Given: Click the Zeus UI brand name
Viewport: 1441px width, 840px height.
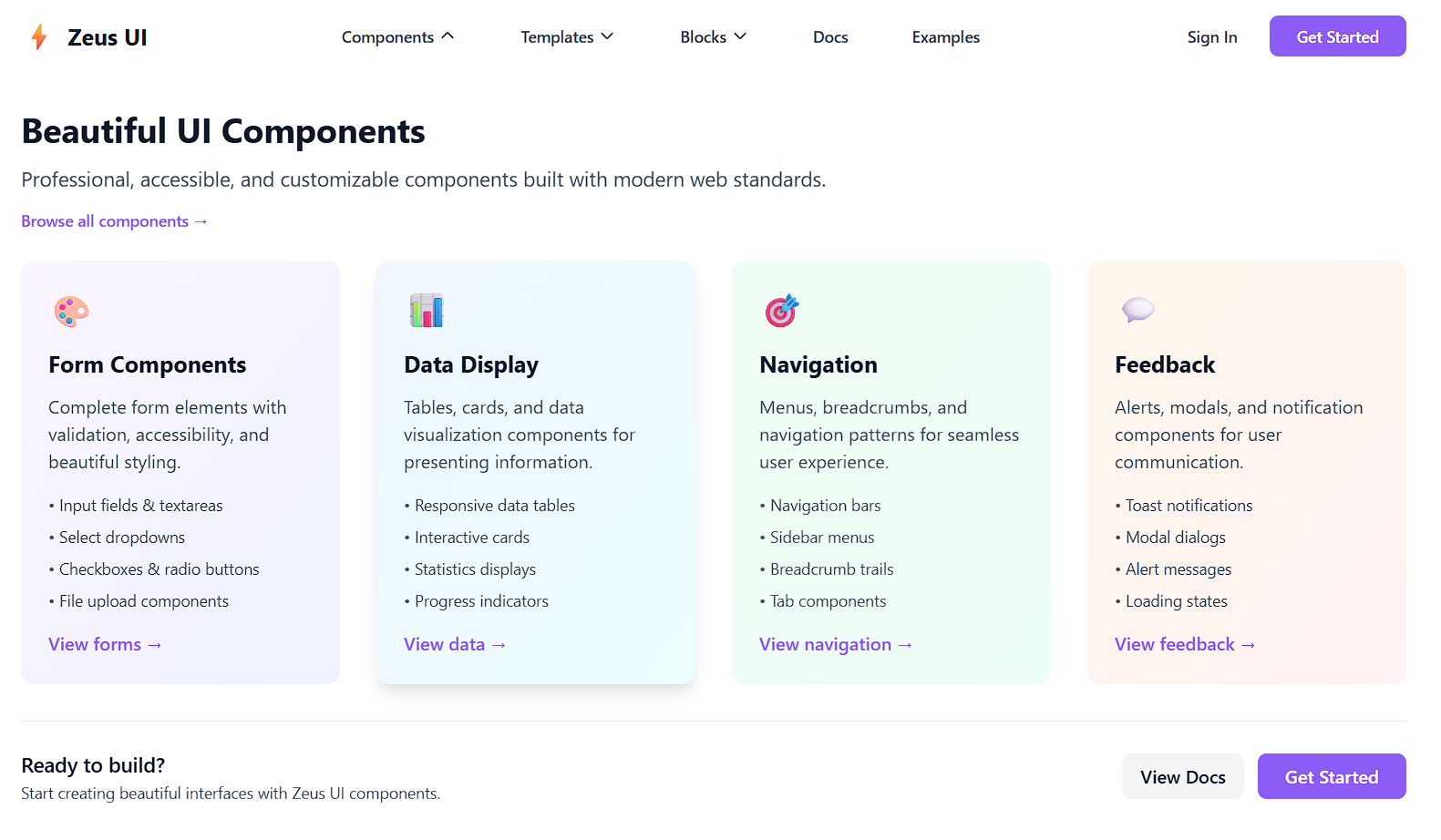Looking at the screenshot, I should click(x=108, y=37).
